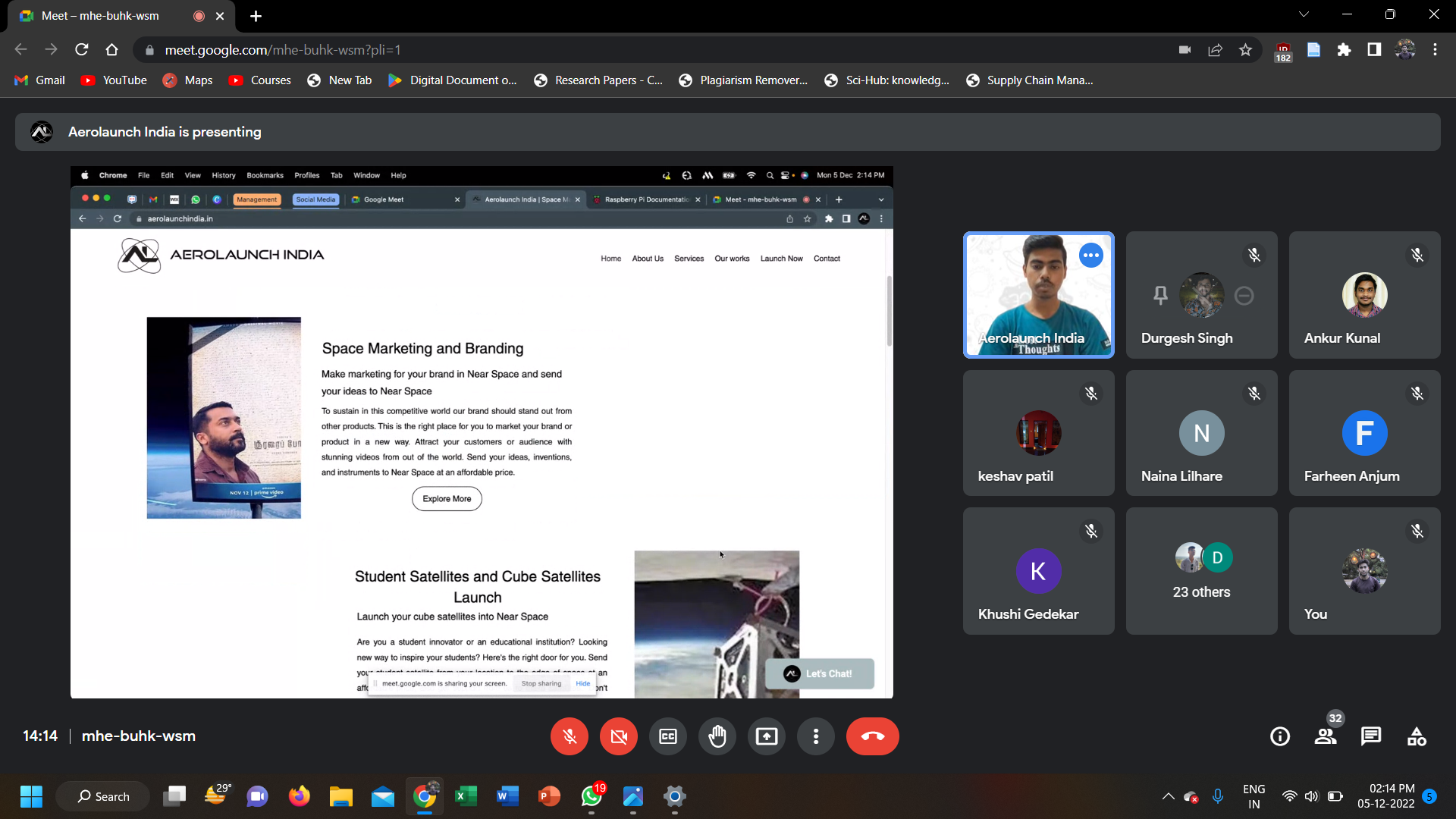
Task: Open Sci-Hub bookmark
Action: pos(887,80)
